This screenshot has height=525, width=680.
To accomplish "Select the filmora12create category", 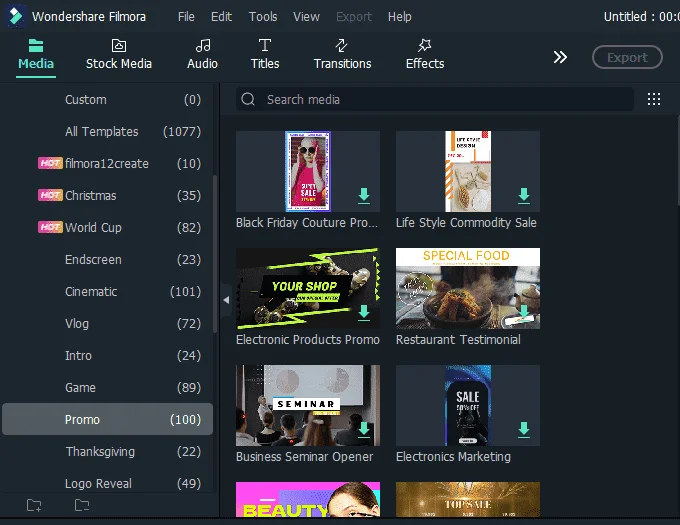I will [107, 164].
